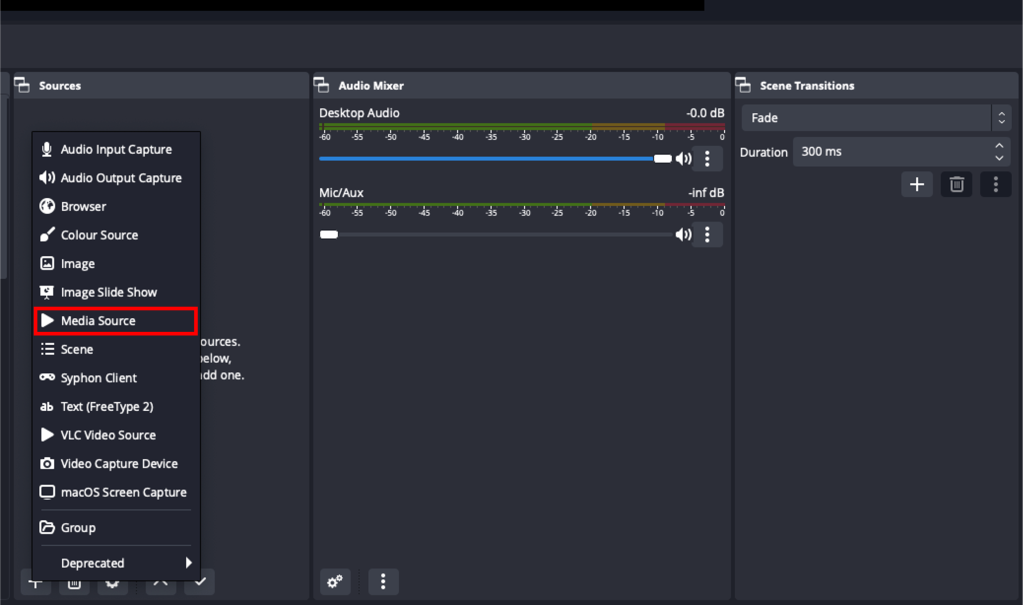
Task: Click the monitor icon of macOS Screen Capture
Action: click(x=47, y=492)
